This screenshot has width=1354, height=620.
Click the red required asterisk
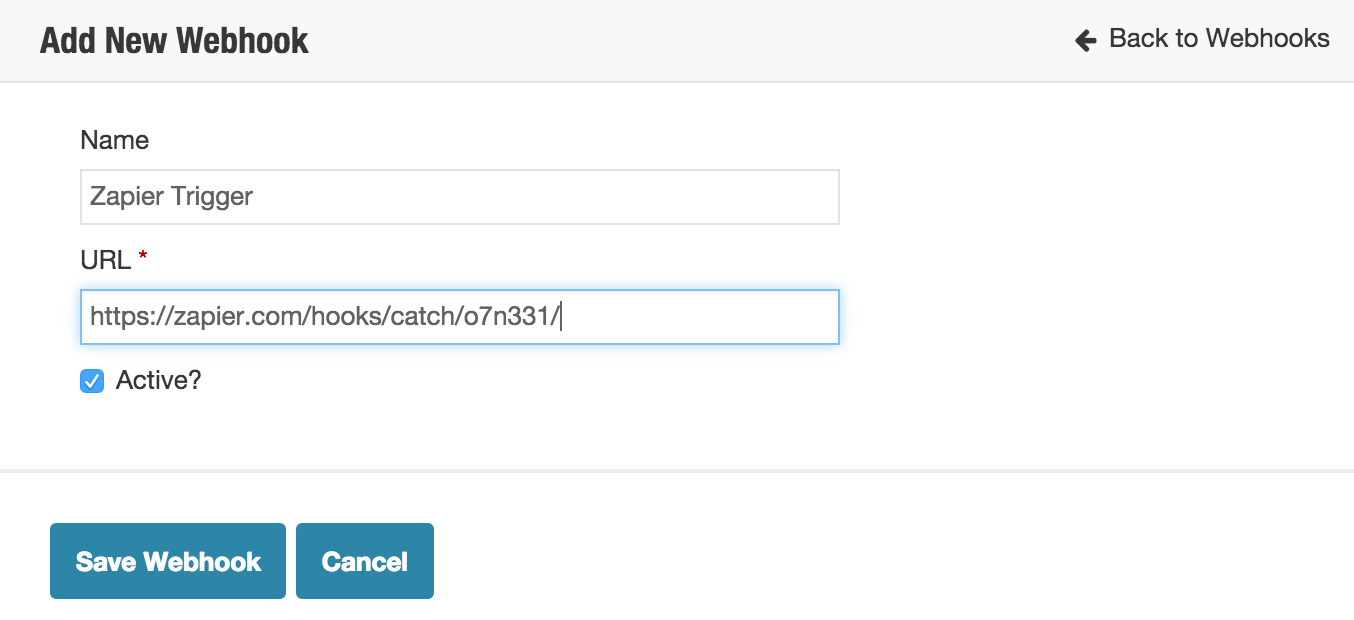(x=142, y=258)
